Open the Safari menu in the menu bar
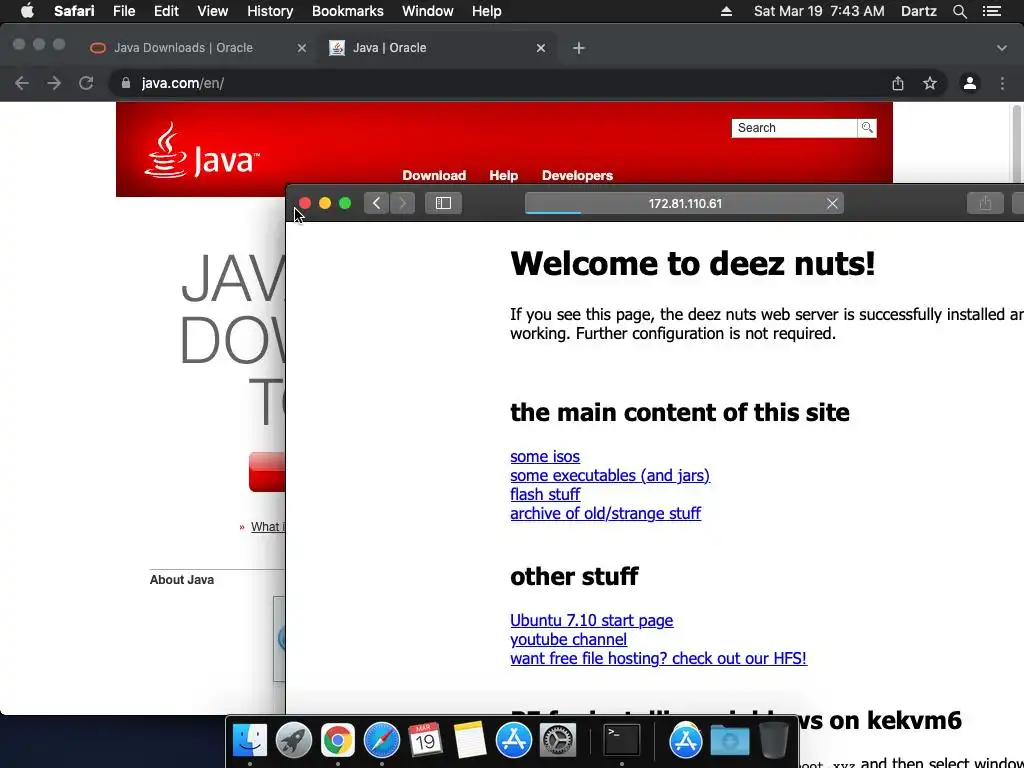This screenshot has height=768, width=1024. pos(74,11)
